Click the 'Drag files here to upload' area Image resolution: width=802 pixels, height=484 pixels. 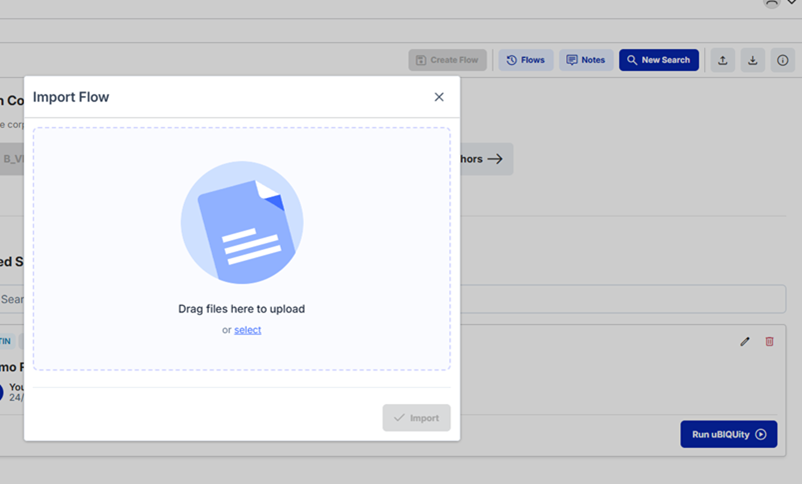[x=241, y=309]
